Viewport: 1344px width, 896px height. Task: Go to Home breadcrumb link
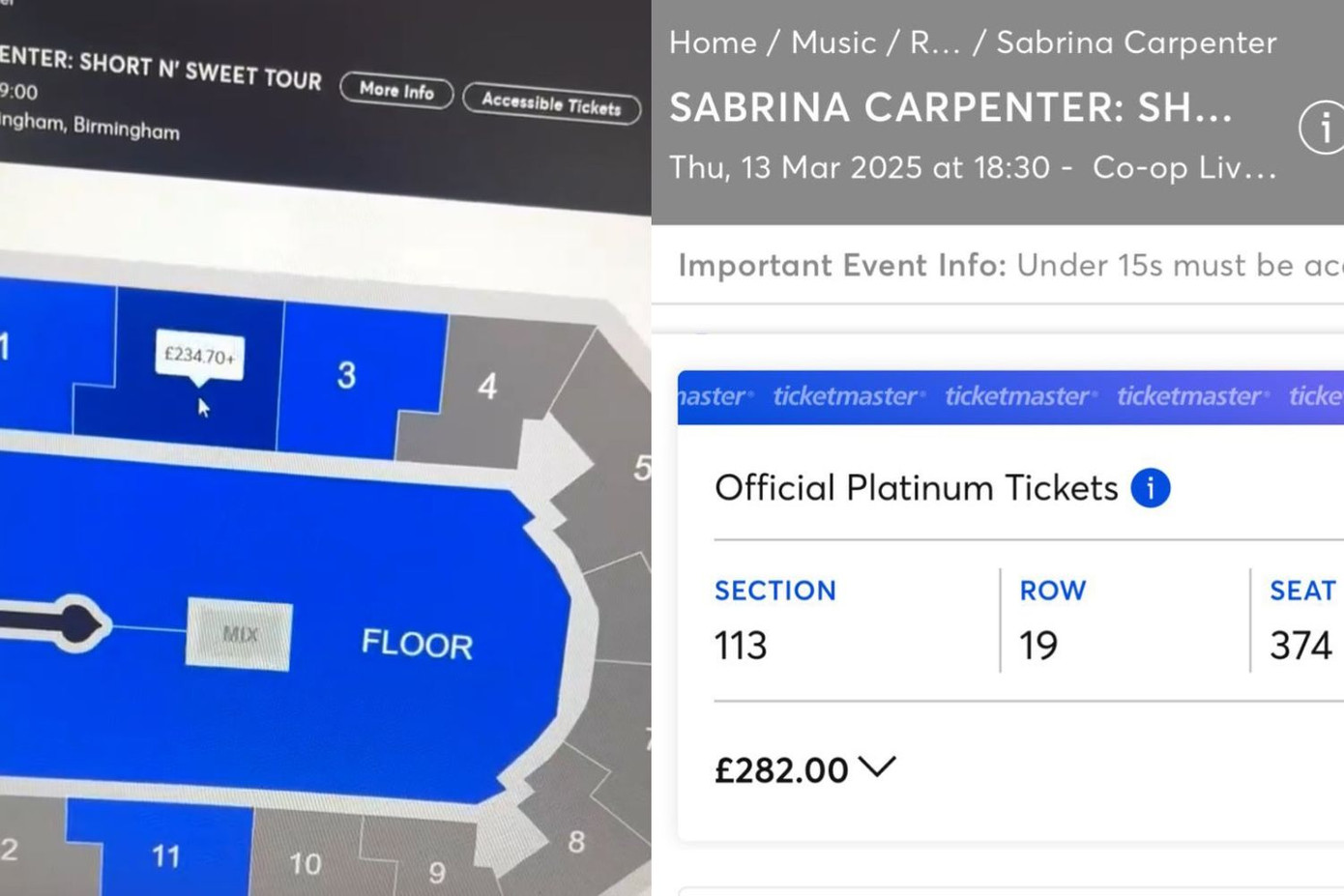point(713,43)
